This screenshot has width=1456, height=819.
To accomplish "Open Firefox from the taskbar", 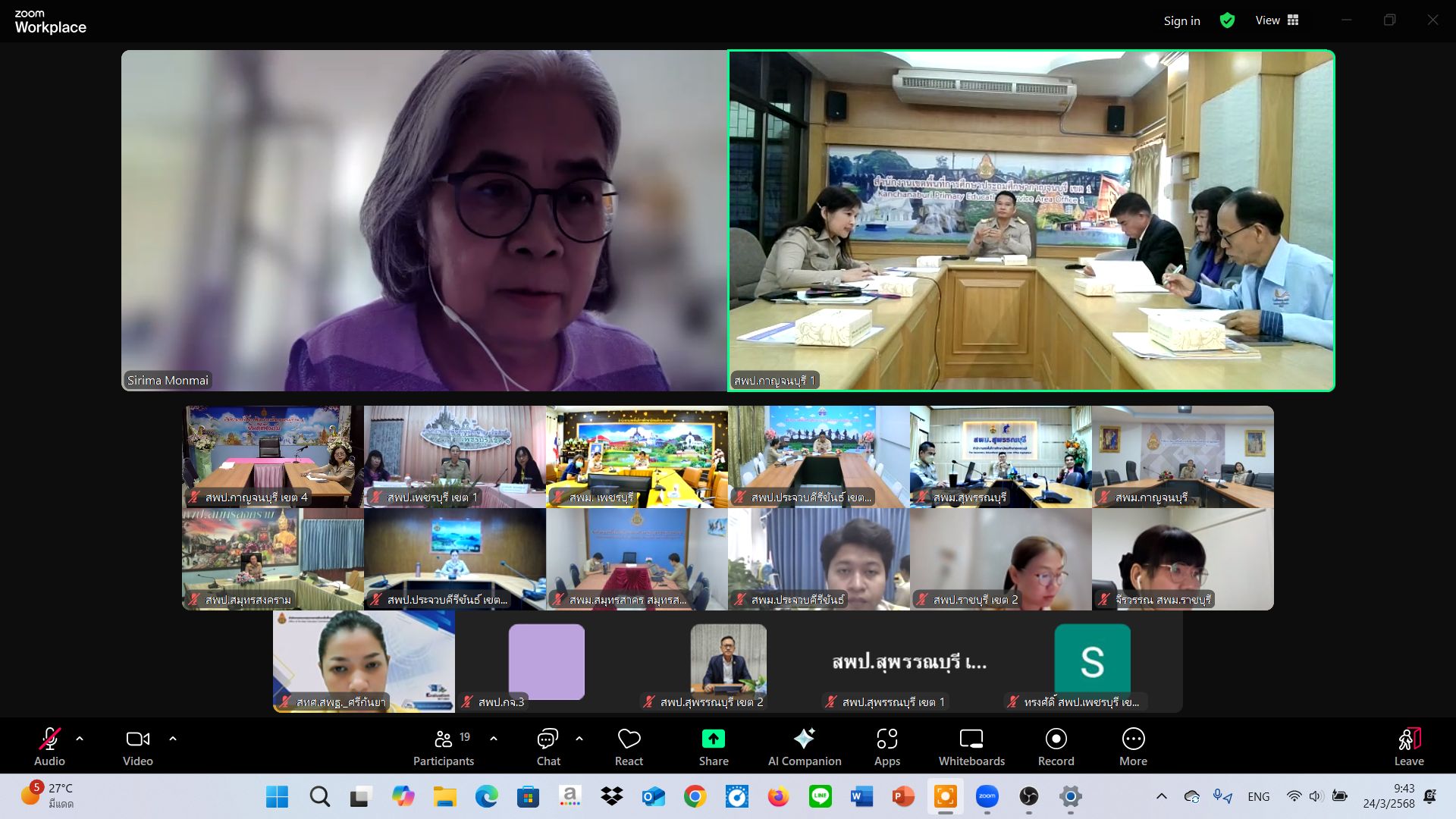I will pyautogui.click(x=778, y=796).
